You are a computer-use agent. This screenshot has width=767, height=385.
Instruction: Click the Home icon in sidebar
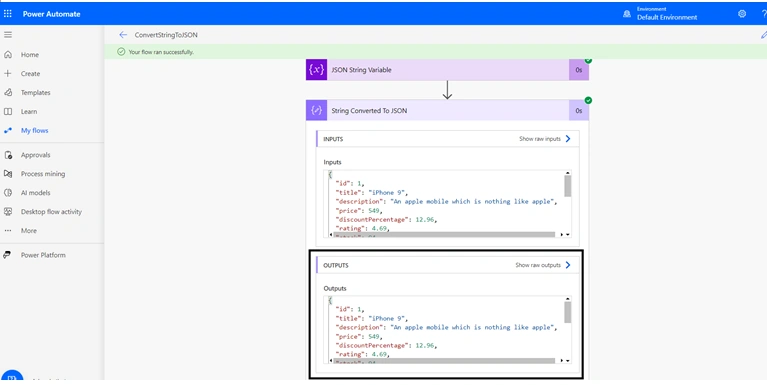click(8, 54)
